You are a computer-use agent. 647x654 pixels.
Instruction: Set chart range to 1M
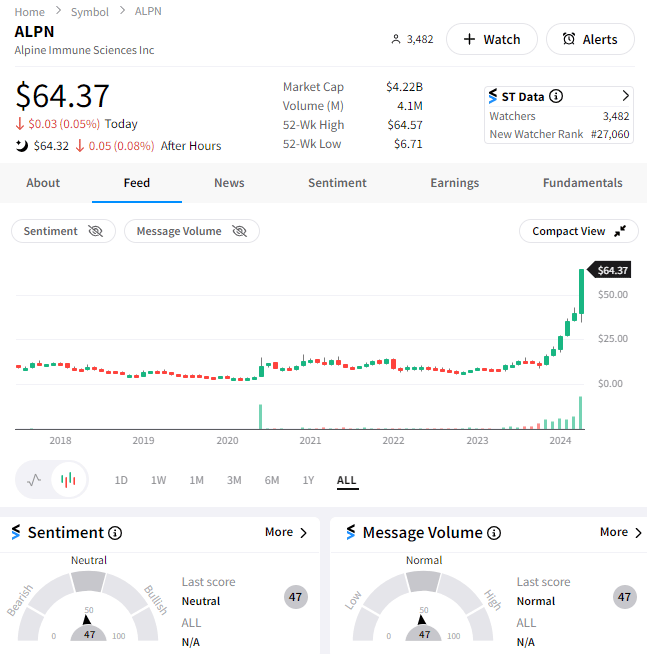tap(196, 480)
